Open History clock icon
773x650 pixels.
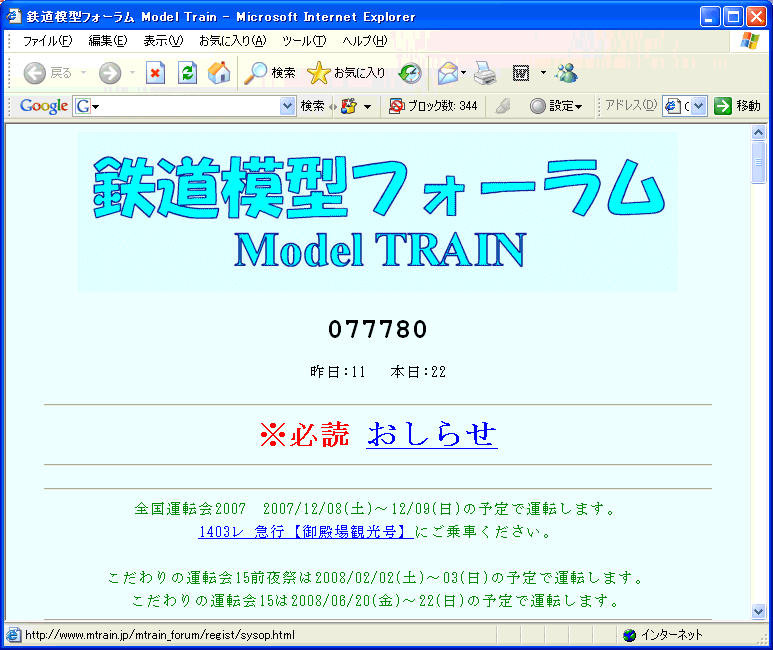click(x=410, y=73)
